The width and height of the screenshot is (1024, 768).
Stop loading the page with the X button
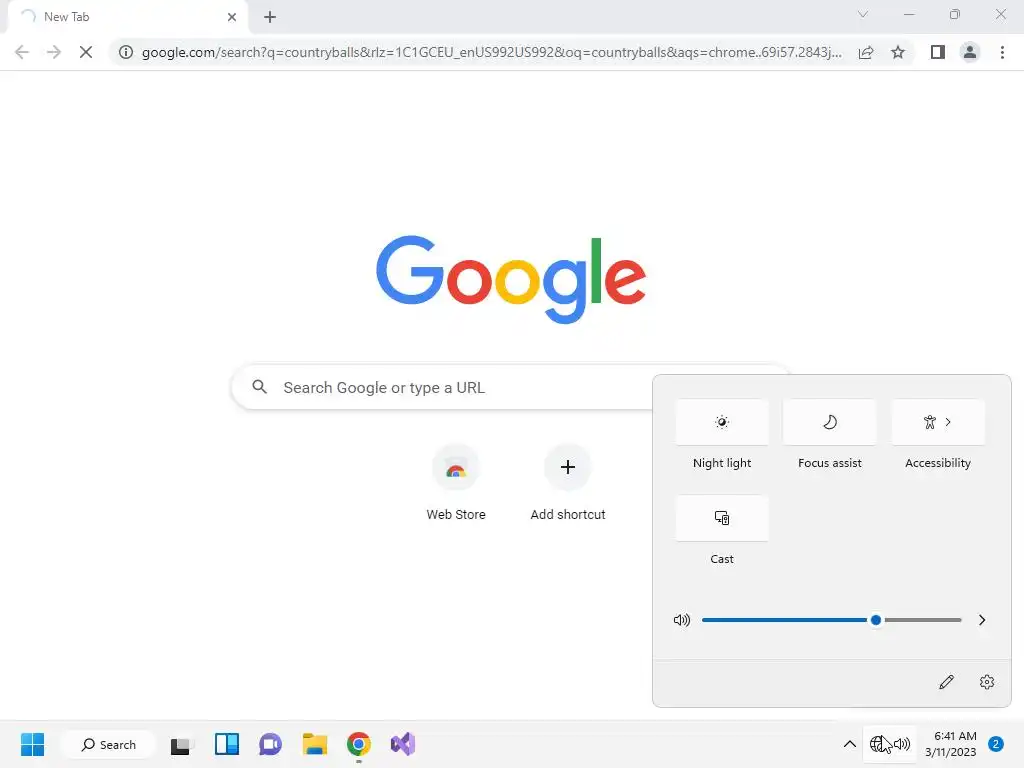click(x=86, y=52)
